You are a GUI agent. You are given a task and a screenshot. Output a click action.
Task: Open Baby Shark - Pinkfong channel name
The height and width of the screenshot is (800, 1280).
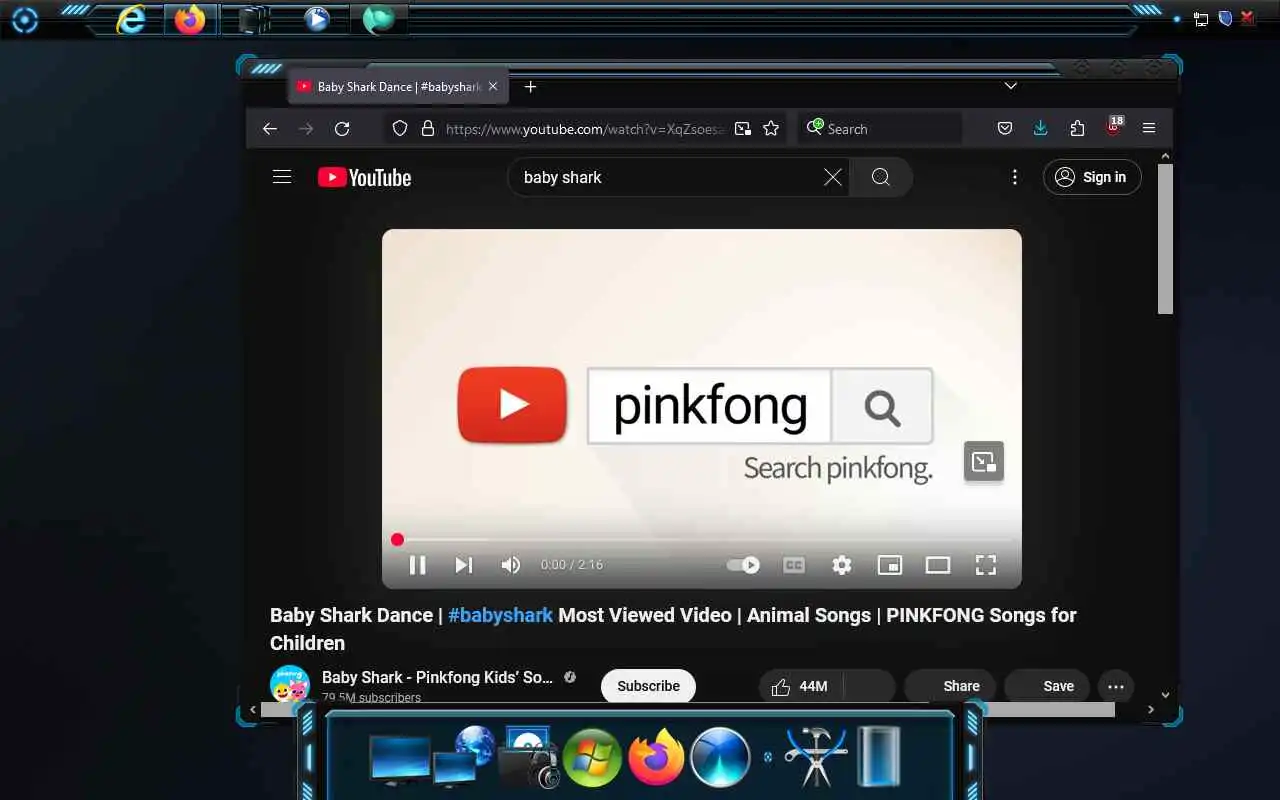pyautogui.click(x=437, y=677)
